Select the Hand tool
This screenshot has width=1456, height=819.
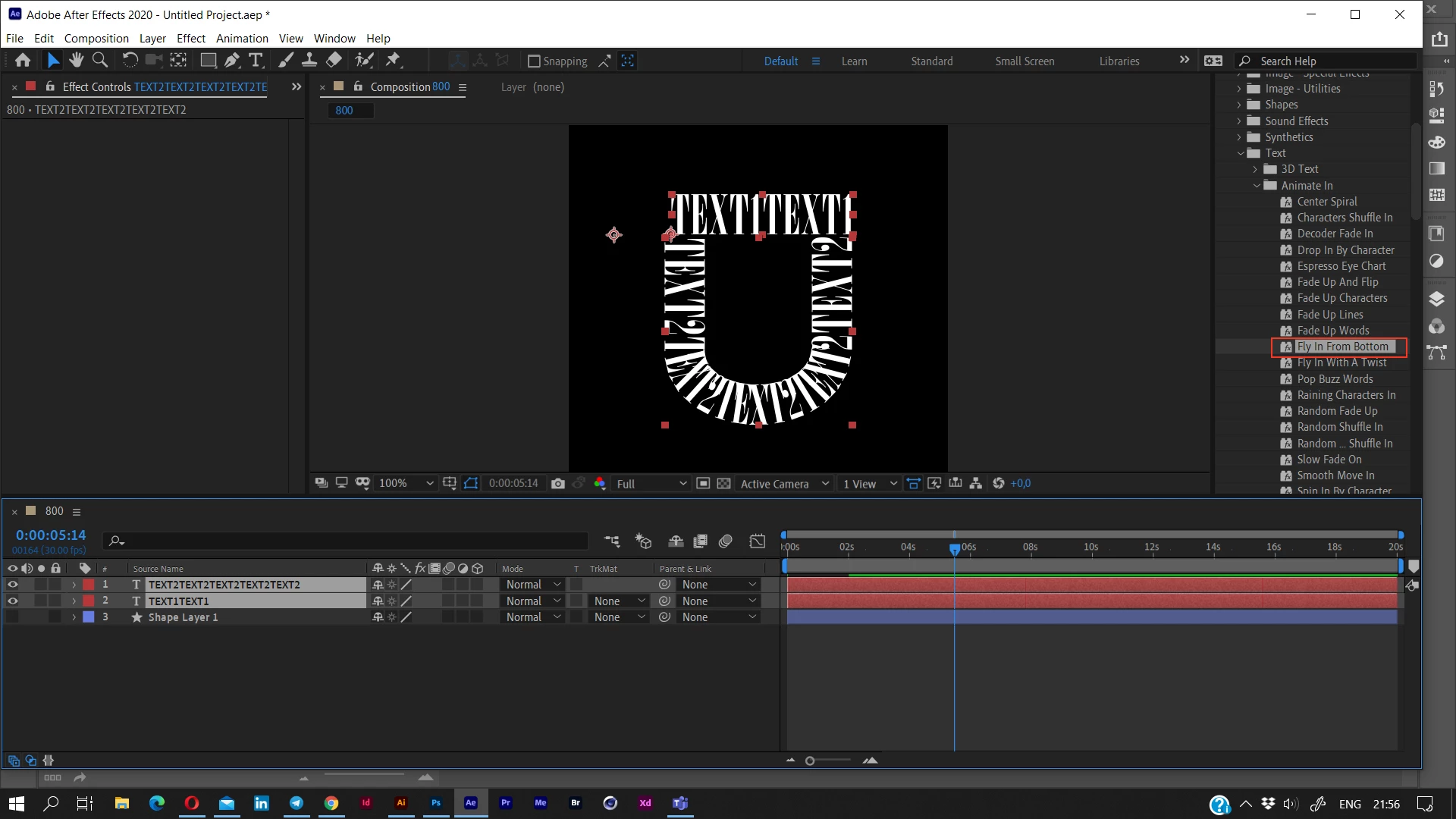[76, 60]
